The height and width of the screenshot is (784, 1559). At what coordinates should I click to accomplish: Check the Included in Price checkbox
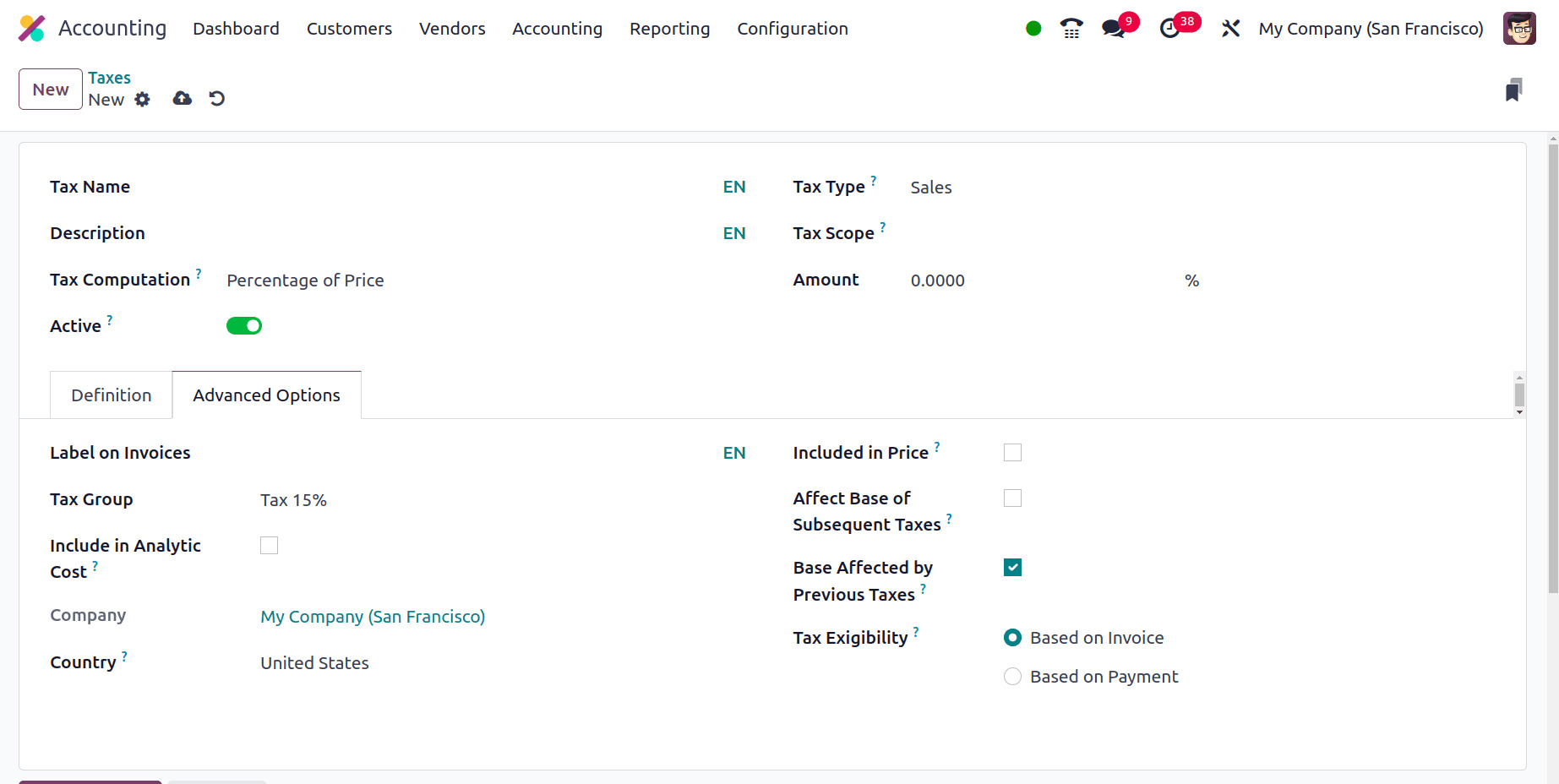tap(1012, 453)
